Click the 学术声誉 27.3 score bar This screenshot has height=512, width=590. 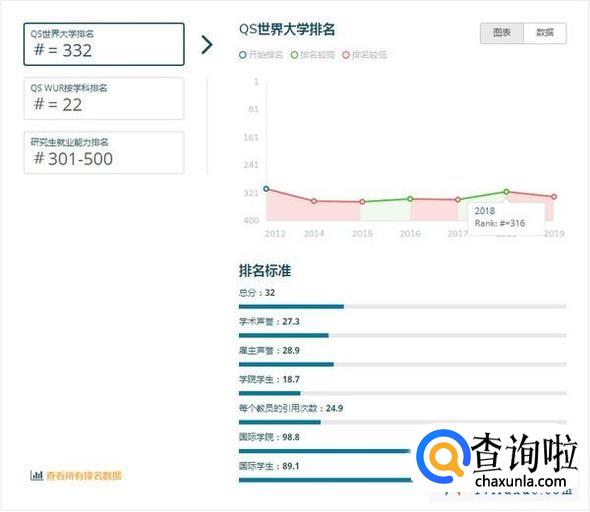click(403, 335)
